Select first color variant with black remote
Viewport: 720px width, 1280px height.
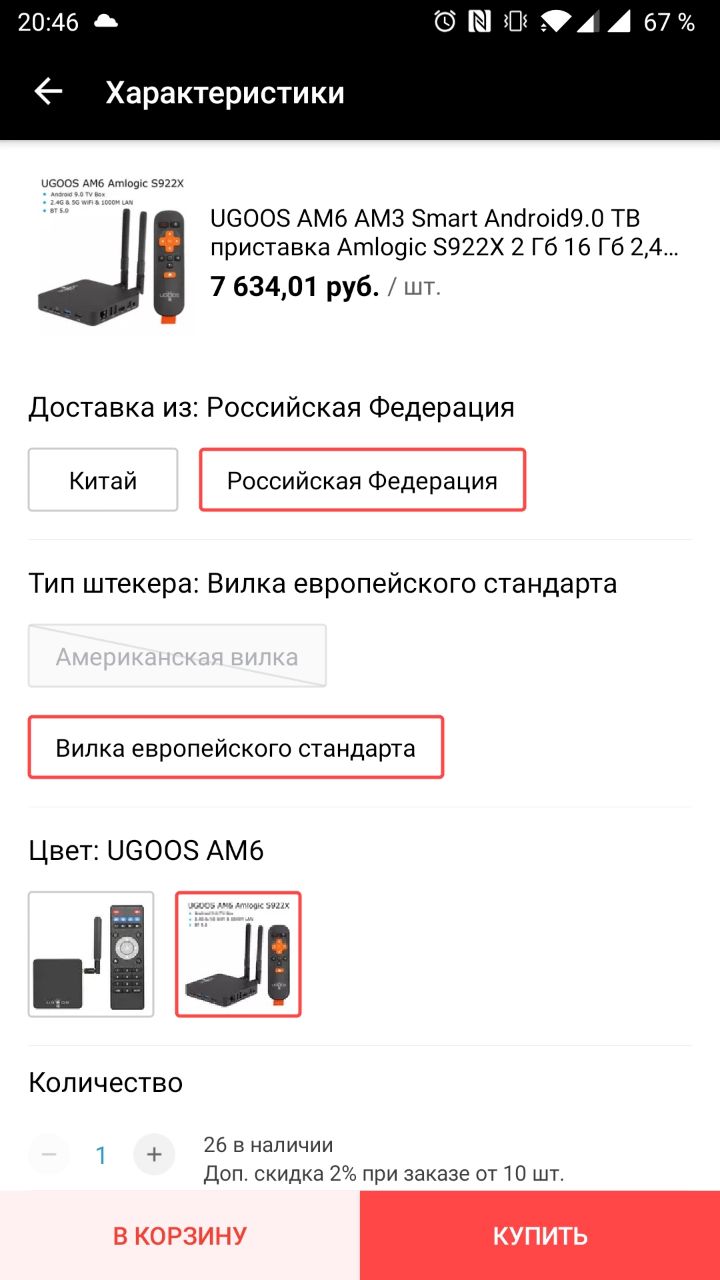click(91, 954)
